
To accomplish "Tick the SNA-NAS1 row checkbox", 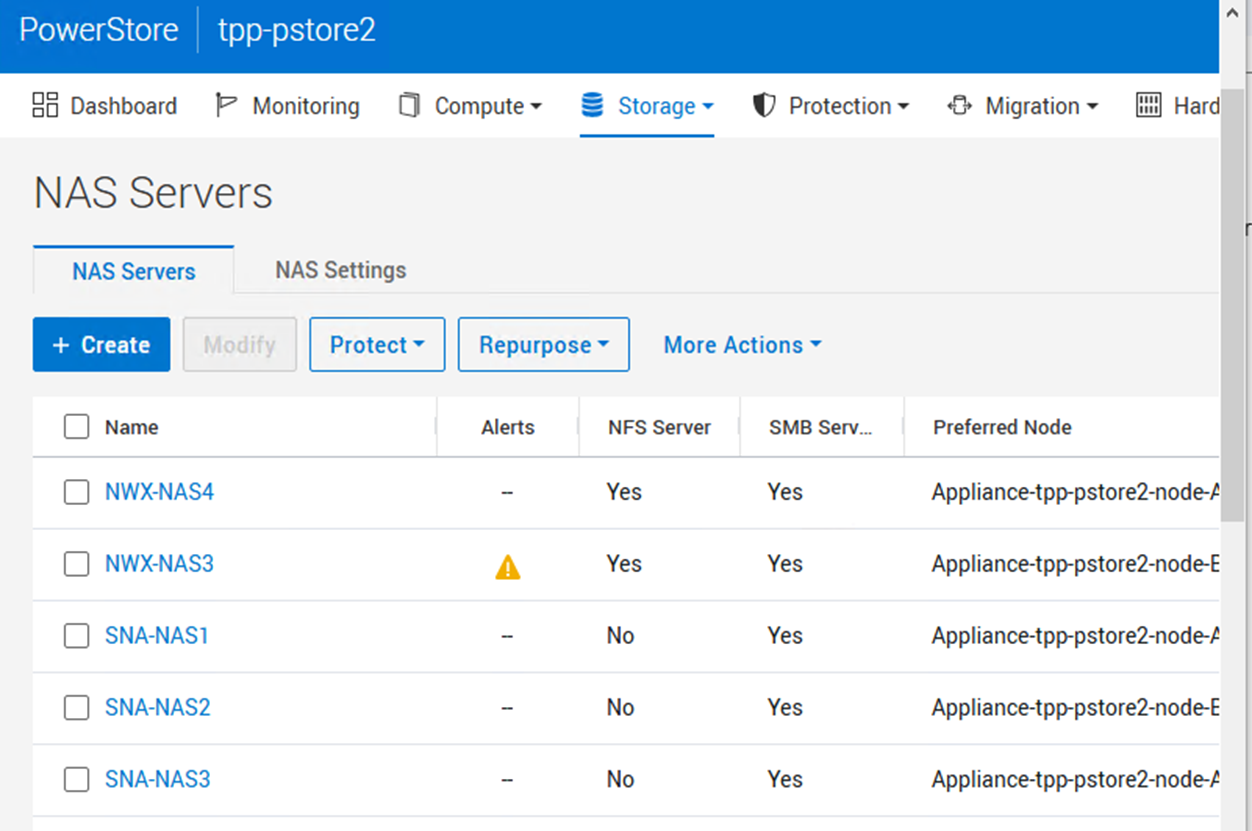I will tap(76, 636).
